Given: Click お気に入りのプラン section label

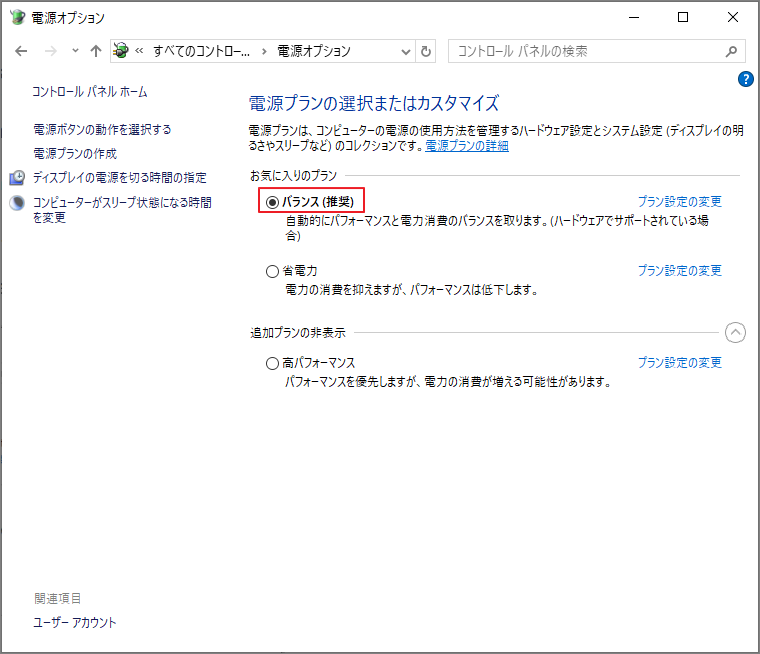Looking at the screenshot, I should coord(293,175).
